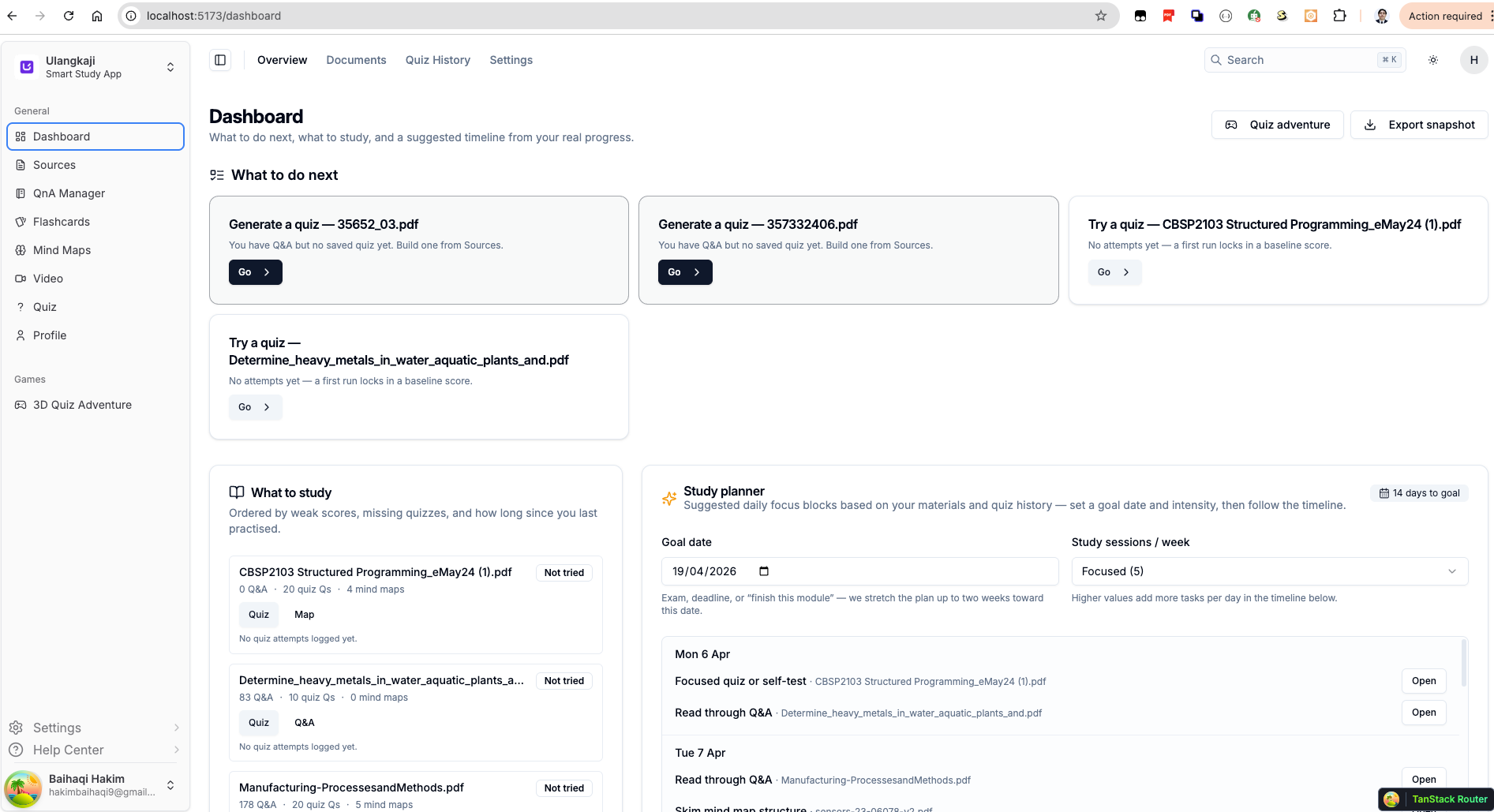1494x812 pixels.
Task: Expand Baihaqi Hakim account menu
Action: [x=170, y=785]
